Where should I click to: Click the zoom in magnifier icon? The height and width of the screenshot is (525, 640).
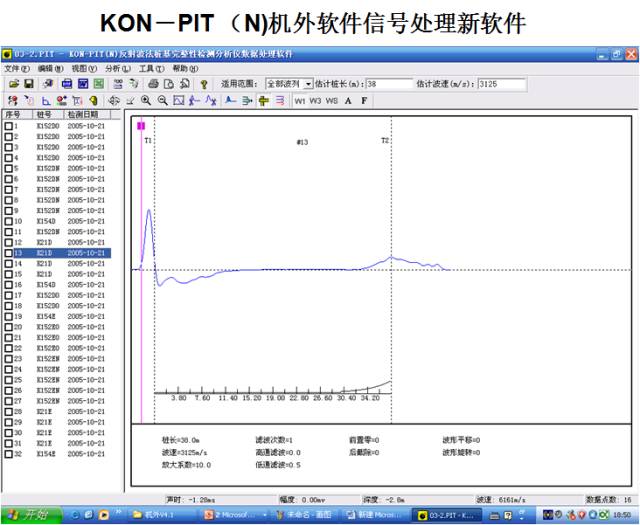(146, 101)
